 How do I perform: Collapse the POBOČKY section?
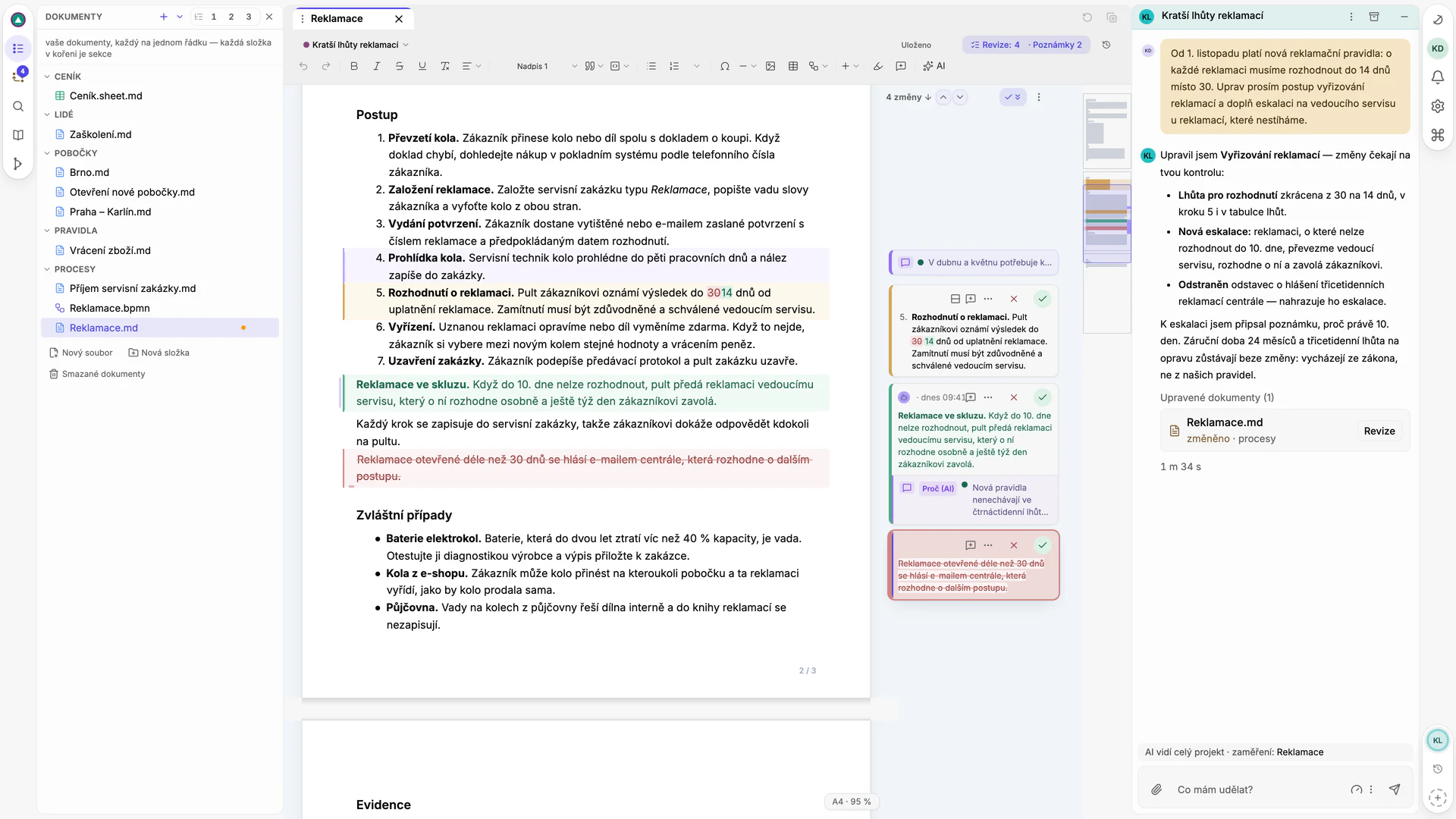(x=47, y=153)
